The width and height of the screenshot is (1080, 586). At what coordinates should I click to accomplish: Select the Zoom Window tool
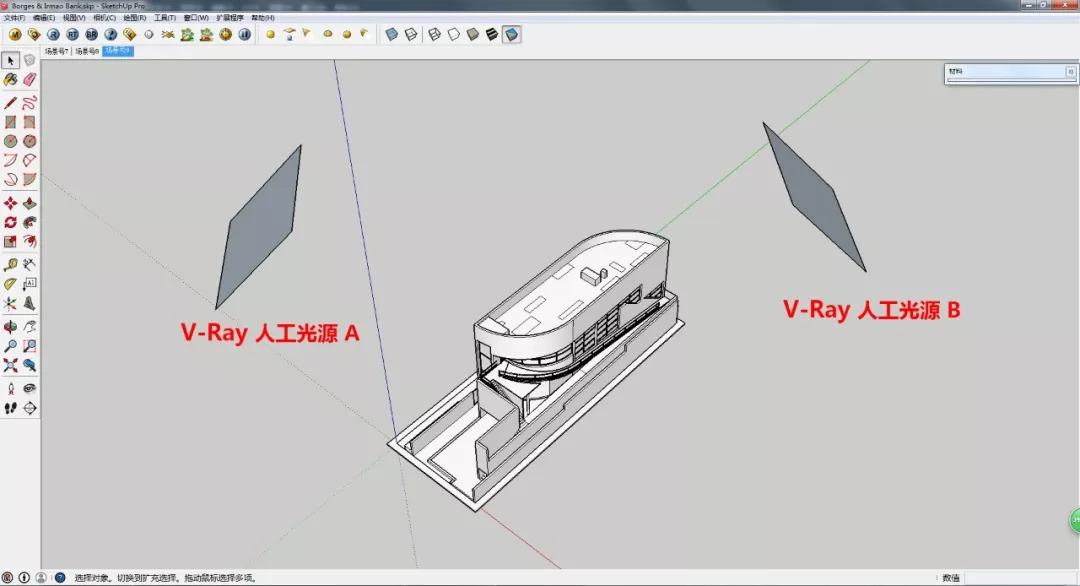tap(30, 346)
